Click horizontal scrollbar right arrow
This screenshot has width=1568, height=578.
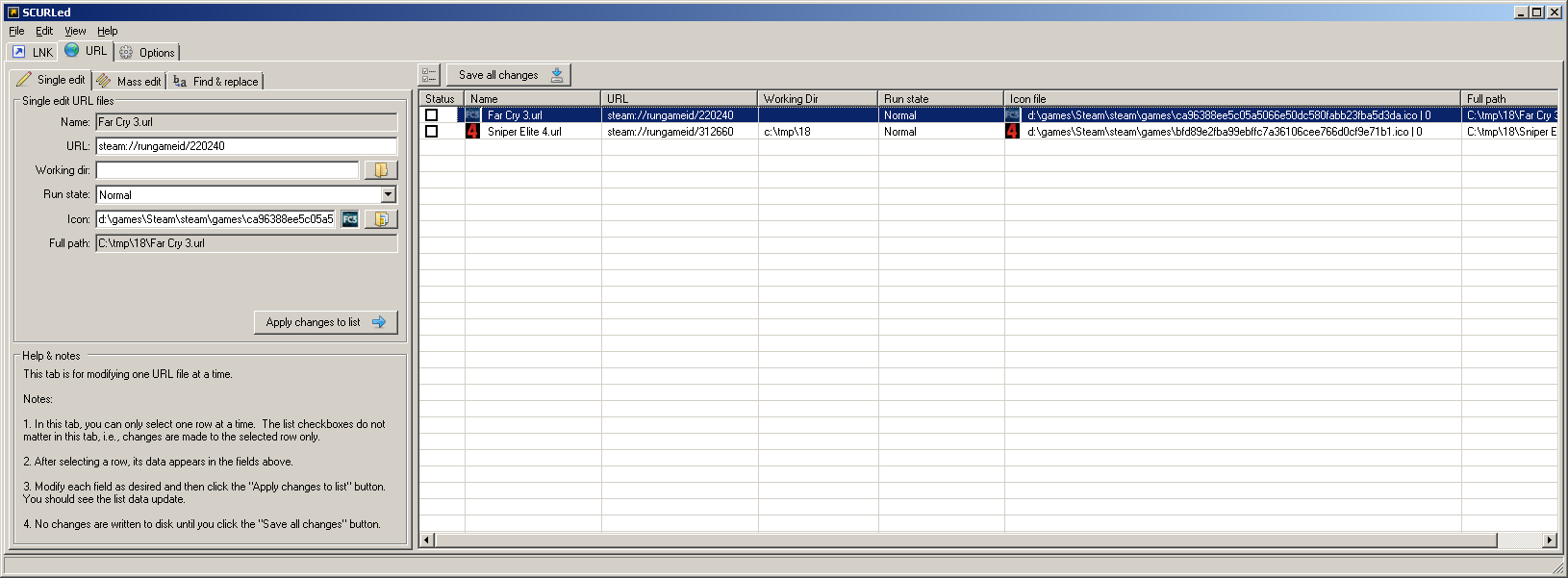(x=1550, y=540)
